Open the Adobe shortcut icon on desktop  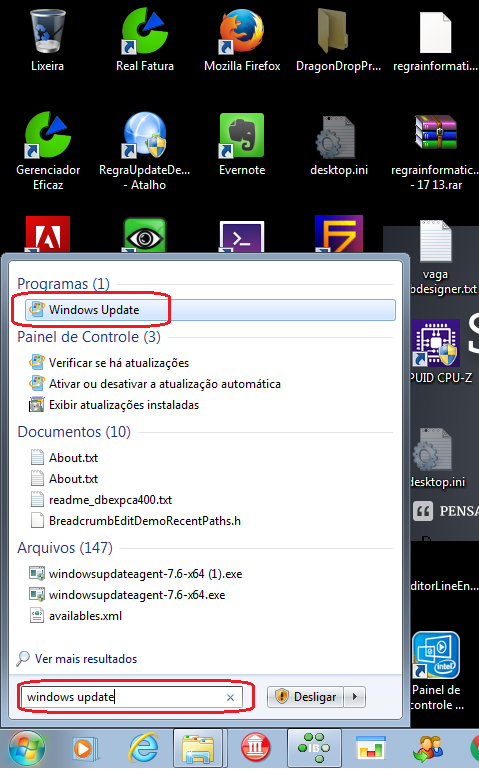click(48, 234)
